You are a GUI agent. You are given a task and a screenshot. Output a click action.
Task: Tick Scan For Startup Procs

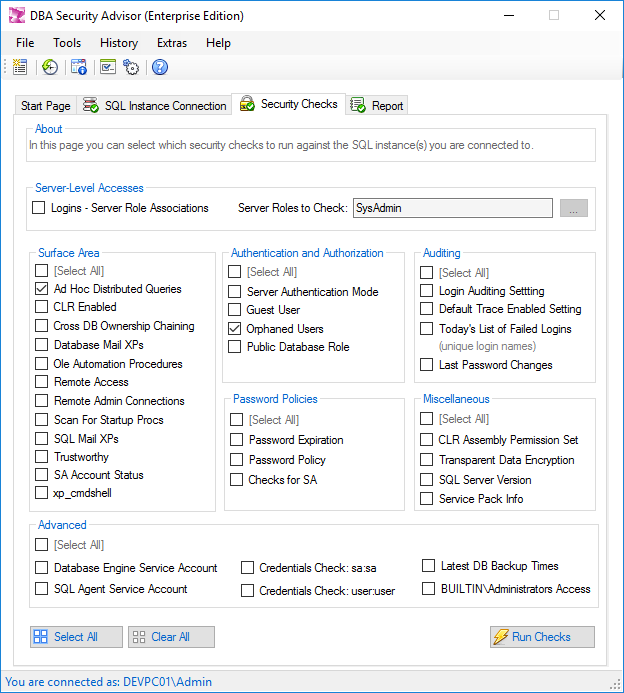click(42, 419)
